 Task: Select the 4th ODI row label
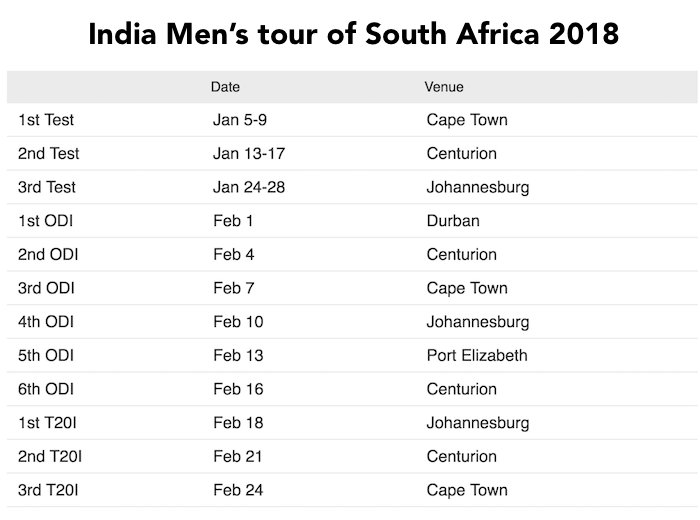point(46,322)
